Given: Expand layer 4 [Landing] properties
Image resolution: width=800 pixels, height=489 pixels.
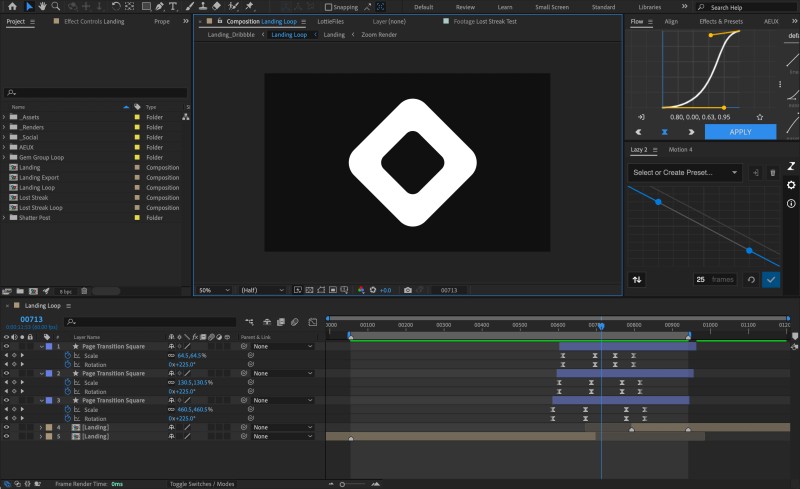Looking at the screenshot, I should click(x=41, y=427).
